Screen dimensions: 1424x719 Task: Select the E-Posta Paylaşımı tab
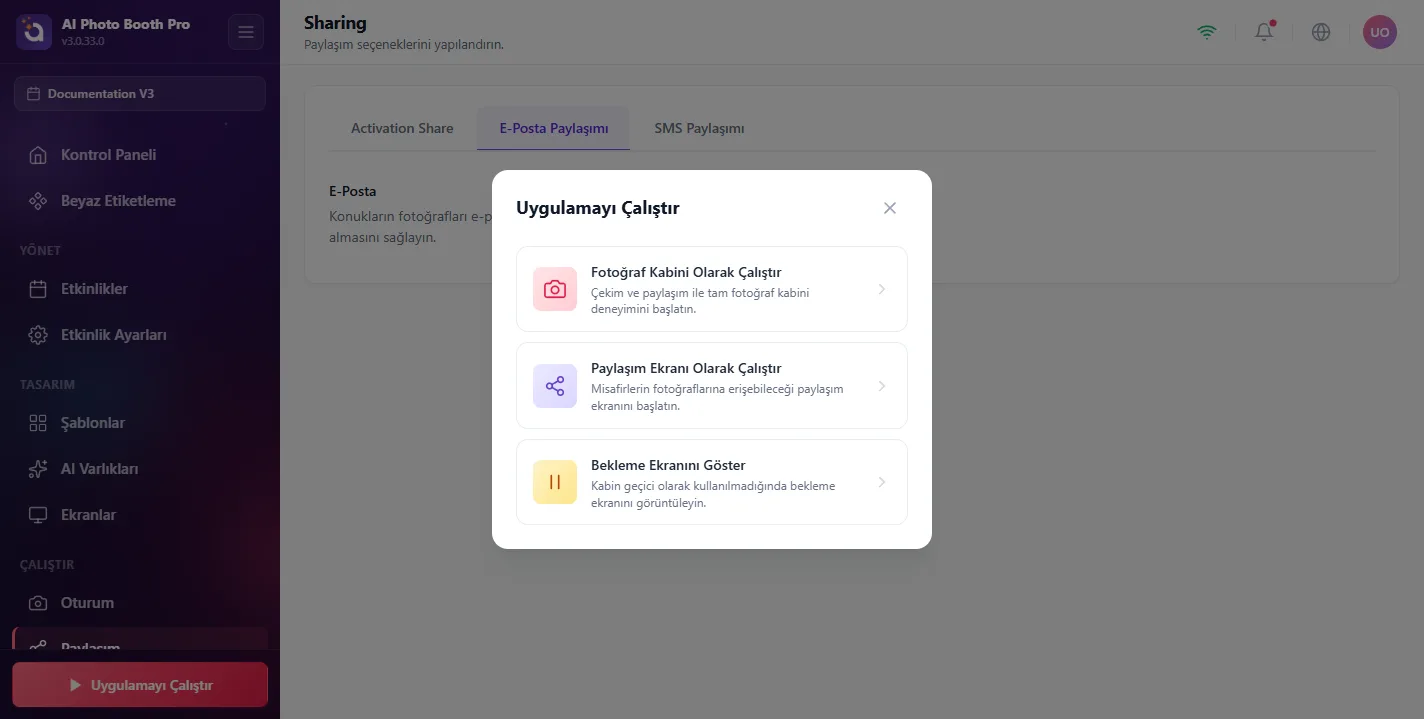[x=554, y=128]
